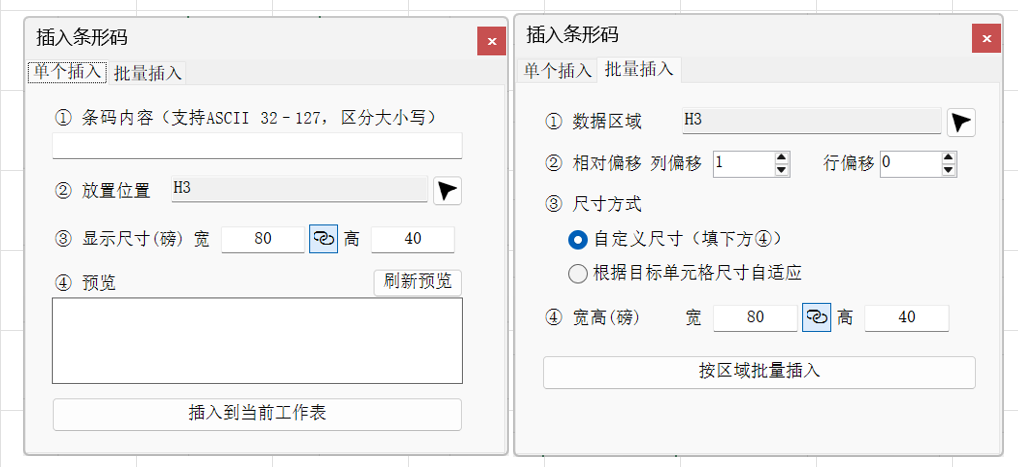Screen dimensions: 1018x467
Task: Switch to 批量插入 tab in left dialog
Action: pyautogui.click(x=148, y=73)
